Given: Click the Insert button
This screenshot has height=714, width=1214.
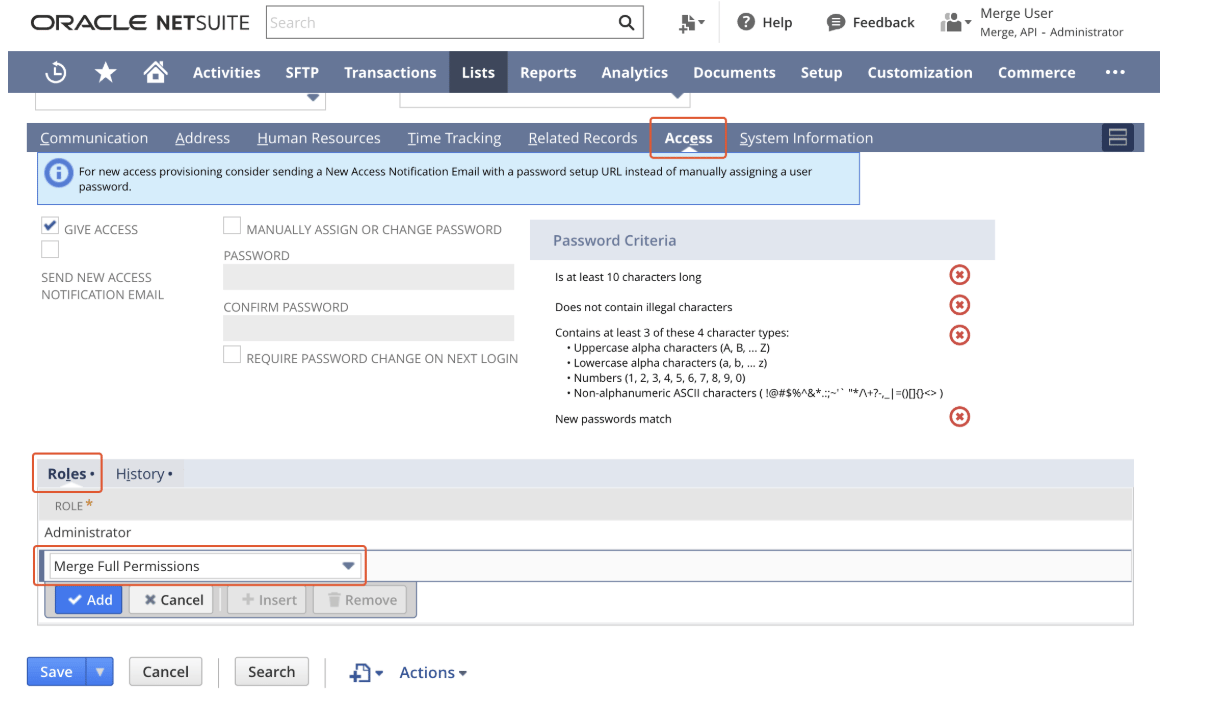Looking at the screenshot, I should coord(267,600).
